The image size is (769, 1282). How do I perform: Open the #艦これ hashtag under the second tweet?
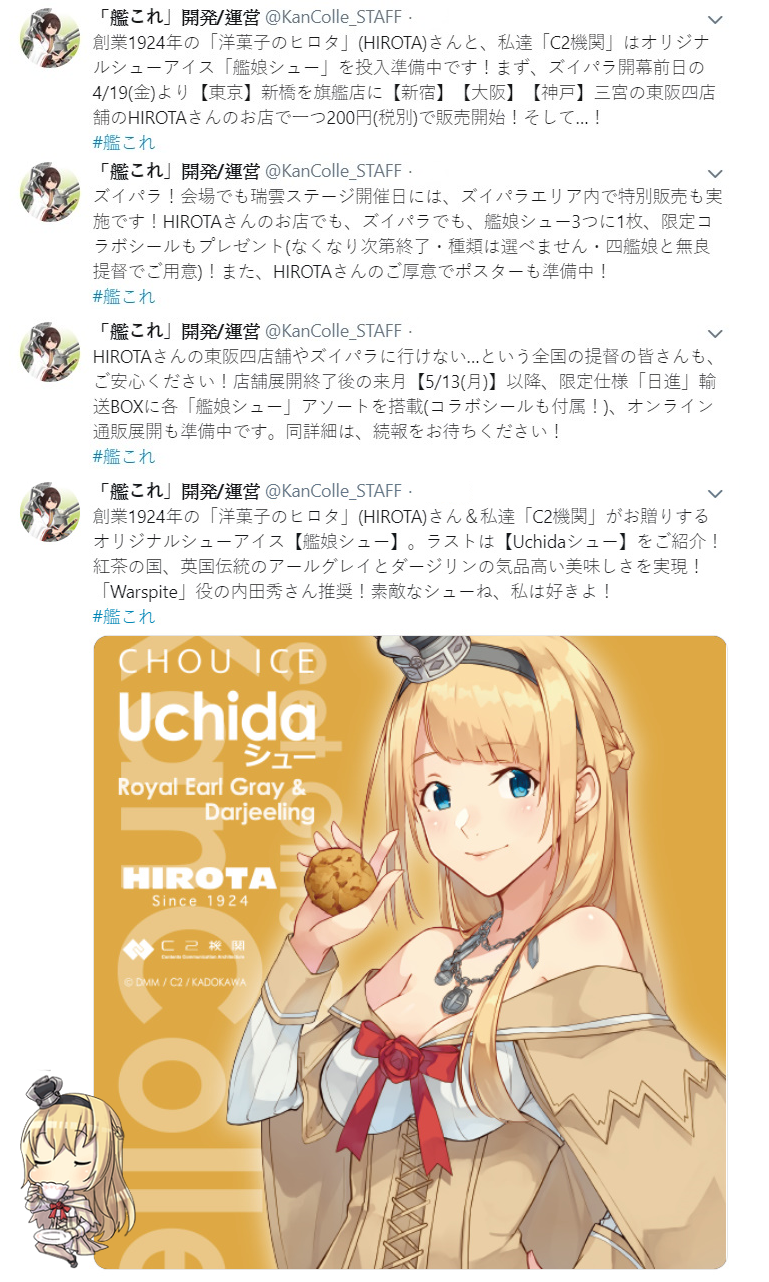124,296
